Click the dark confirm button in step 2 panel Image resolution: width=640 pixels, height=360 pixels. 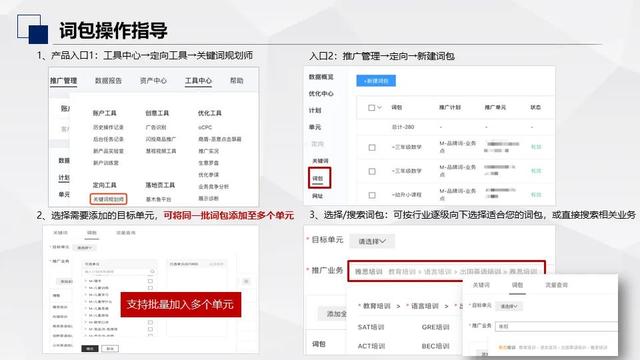click(90, 348)
